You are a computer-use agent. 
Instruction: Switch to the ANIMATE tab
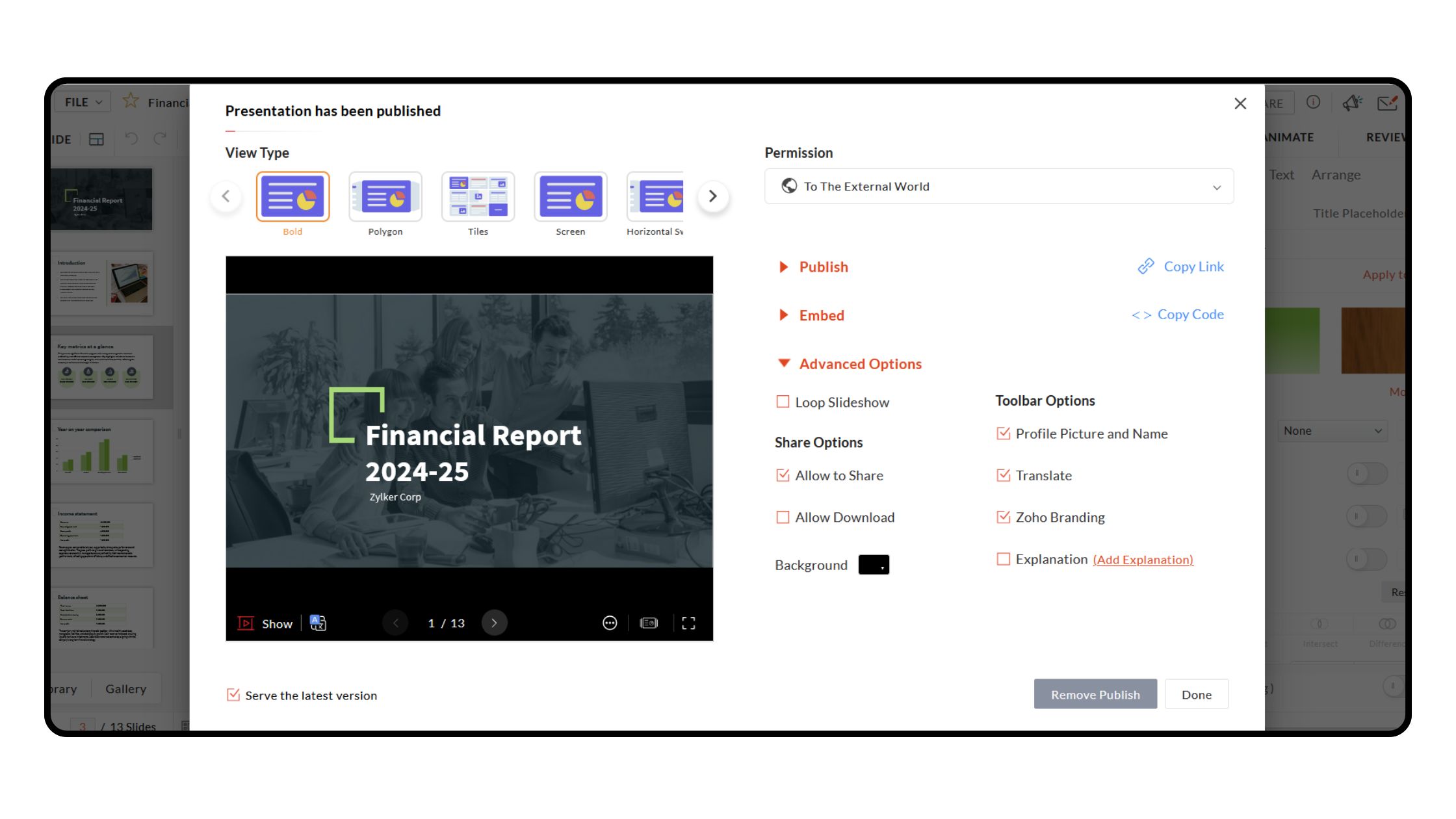(x=1290, y=138)
